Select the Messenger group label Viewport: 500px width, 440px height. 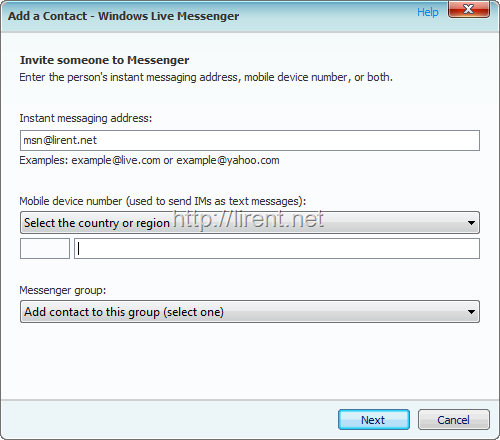tap(63, 290)
